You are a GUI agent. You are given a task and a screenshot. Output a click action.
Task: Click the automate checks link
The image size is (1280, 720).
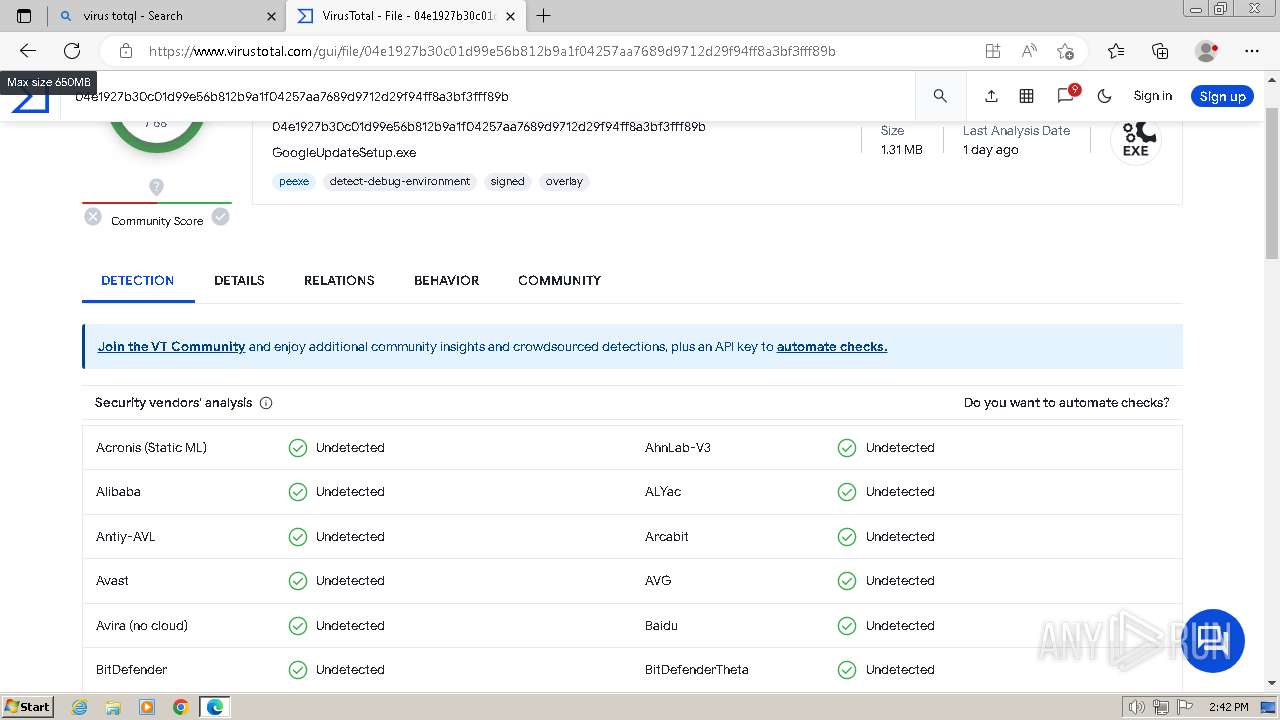(x=832, y=347)
